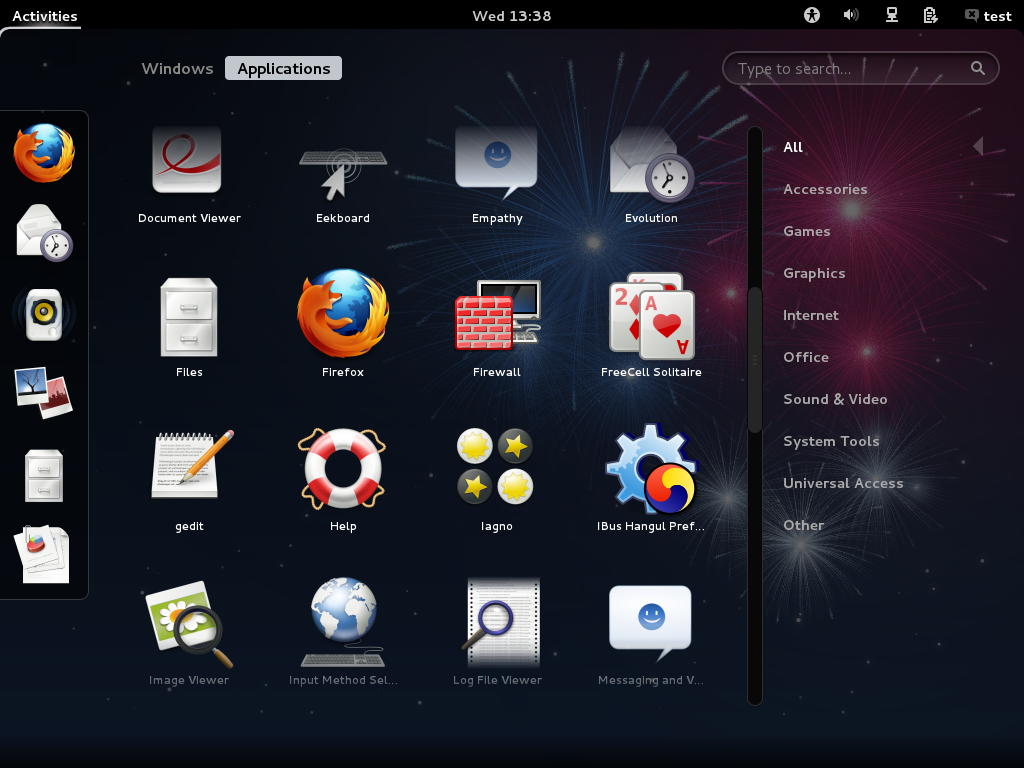1024x768 pixels.
Task: Click the search magnifier icon
Action: [x=978, y=68]
